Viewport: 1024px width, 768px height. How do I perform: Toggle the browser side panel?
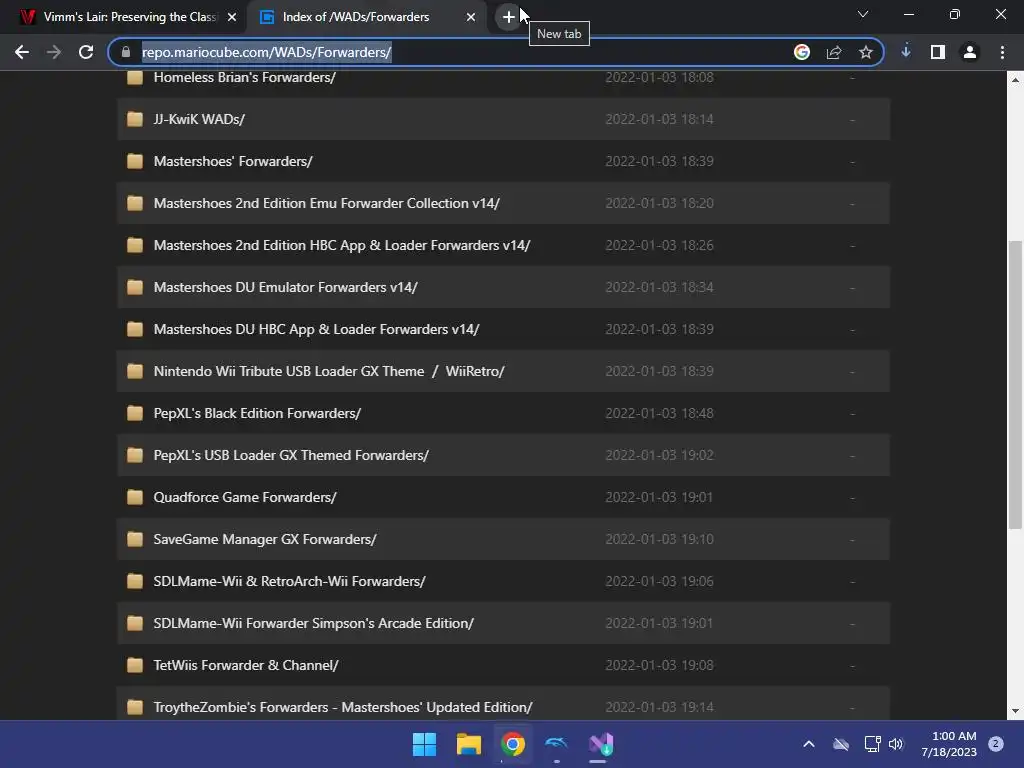pyautogui.click(x=938, y=52)
